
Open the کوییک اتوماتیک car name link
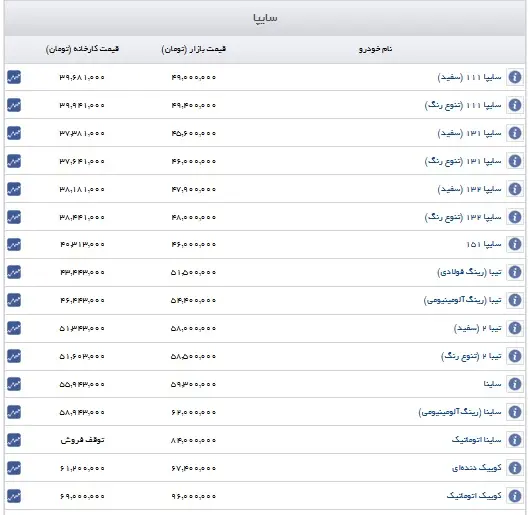click(474, 496)
